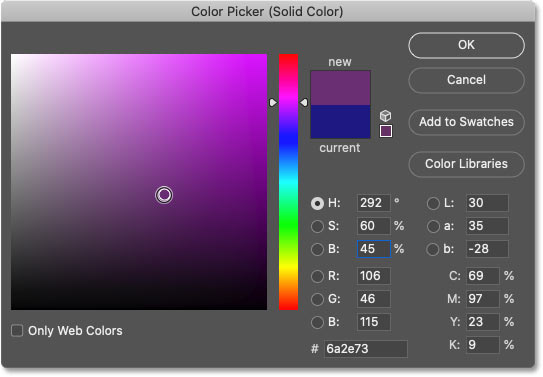
Task: Click the Cancel button
Action: (466, 80)
